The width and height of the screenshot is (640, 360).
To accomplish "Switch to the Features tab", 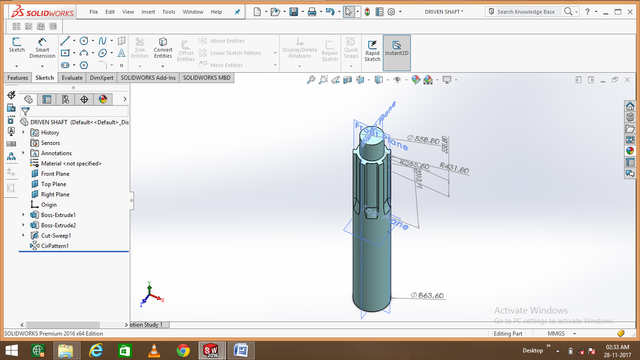I will click(18, 78).
